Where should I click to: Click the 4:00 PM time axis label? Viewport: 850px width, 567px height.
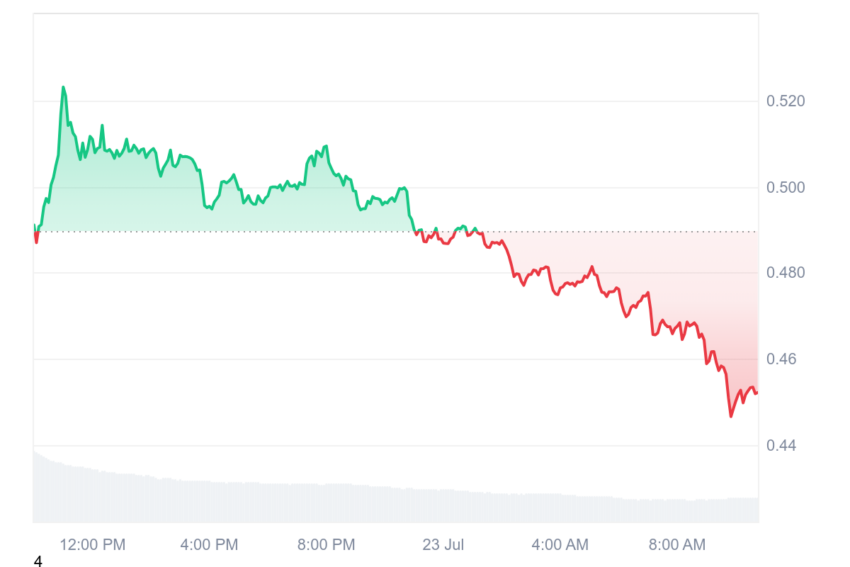click(x=209, y=544)
